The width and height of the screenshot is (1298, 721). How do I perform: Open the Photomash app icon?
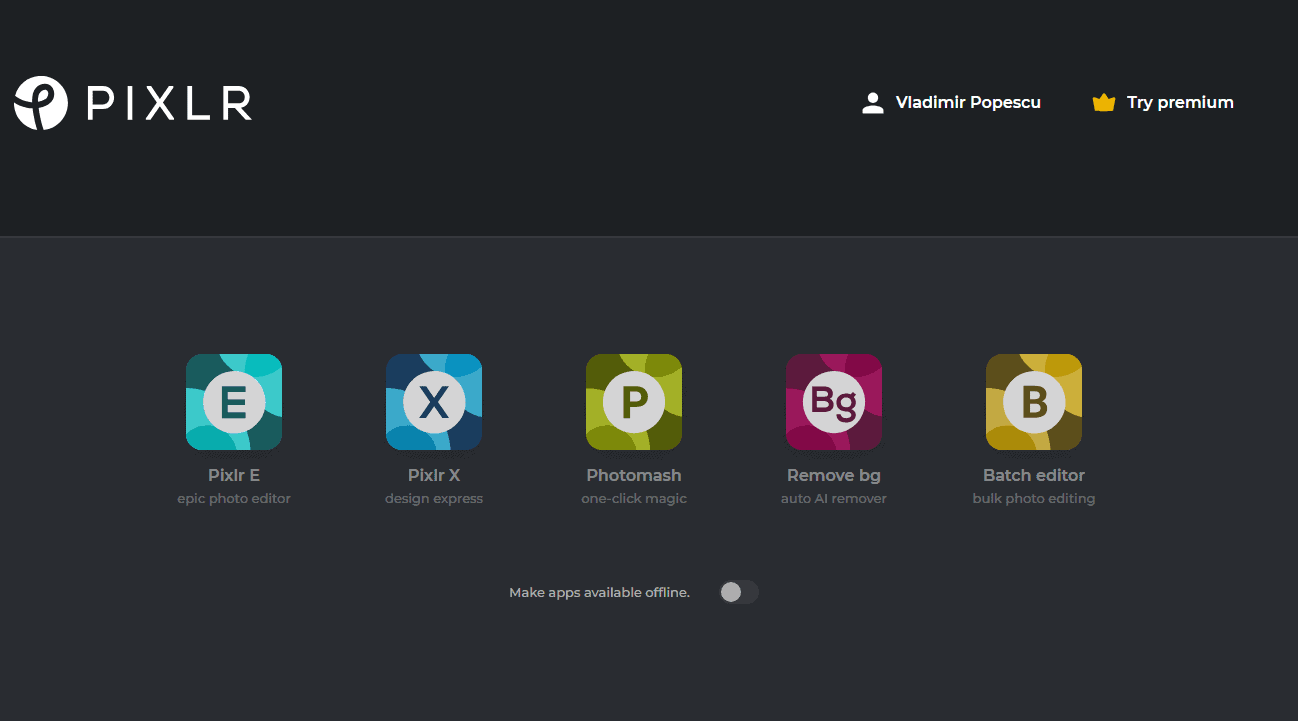[x=634, y=402]
